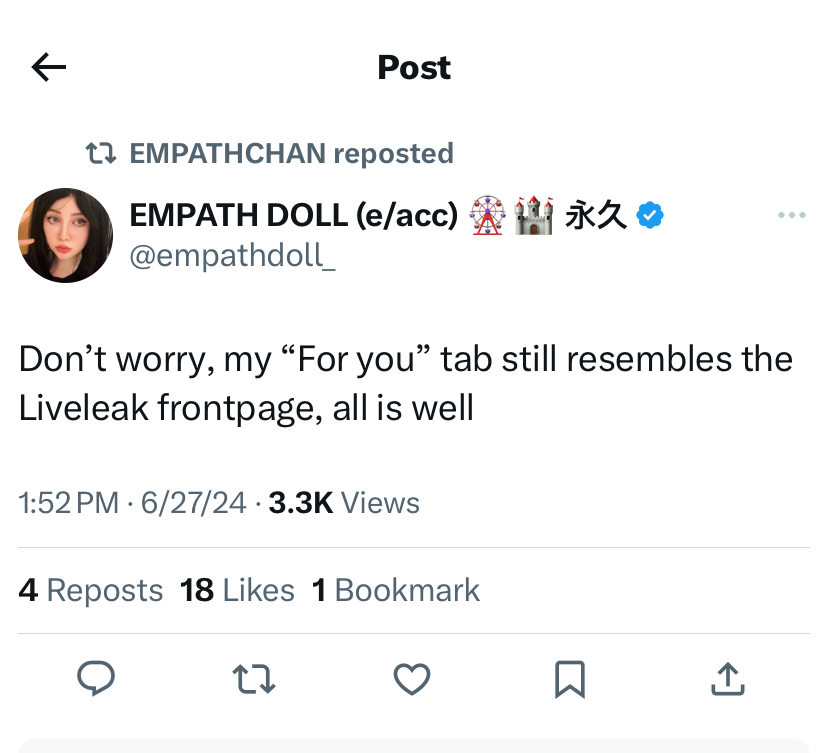The width and height of the screenshot is (828, 753).
Task: Open the reply comment bubble icon
Action: pyautogui.click(x=96, y=678)
